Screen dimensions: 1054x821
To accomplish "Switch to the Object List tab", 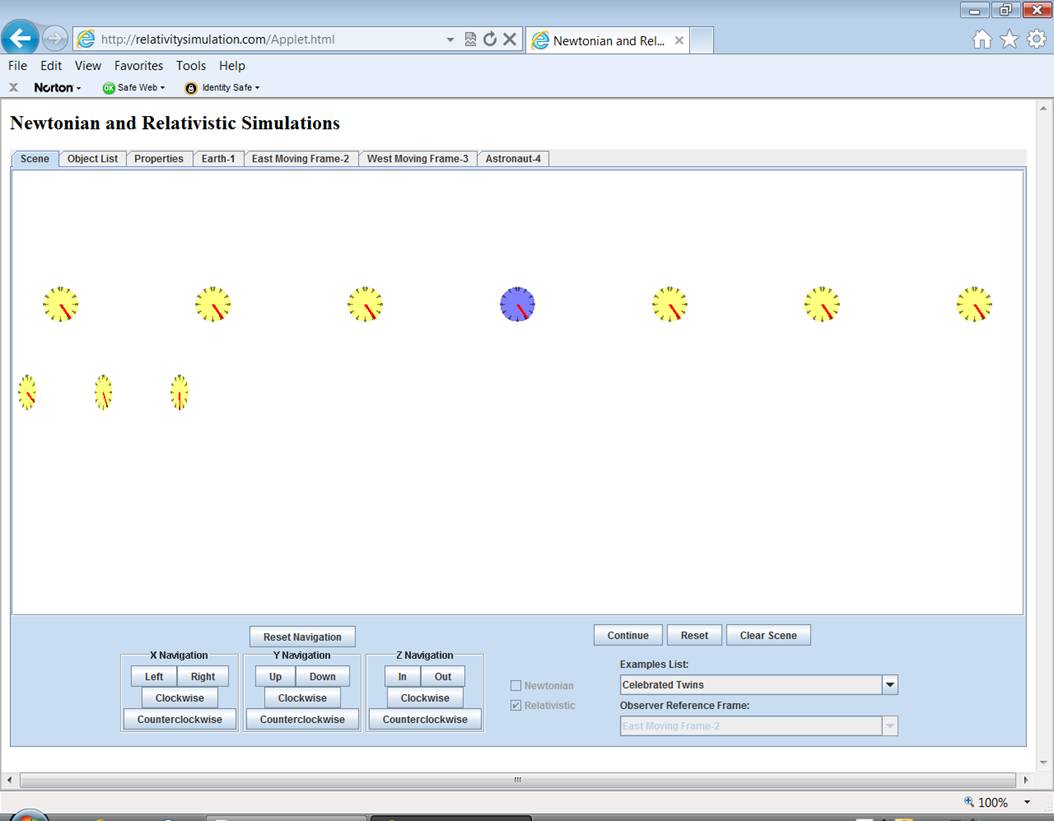I will tap(92, 159).
